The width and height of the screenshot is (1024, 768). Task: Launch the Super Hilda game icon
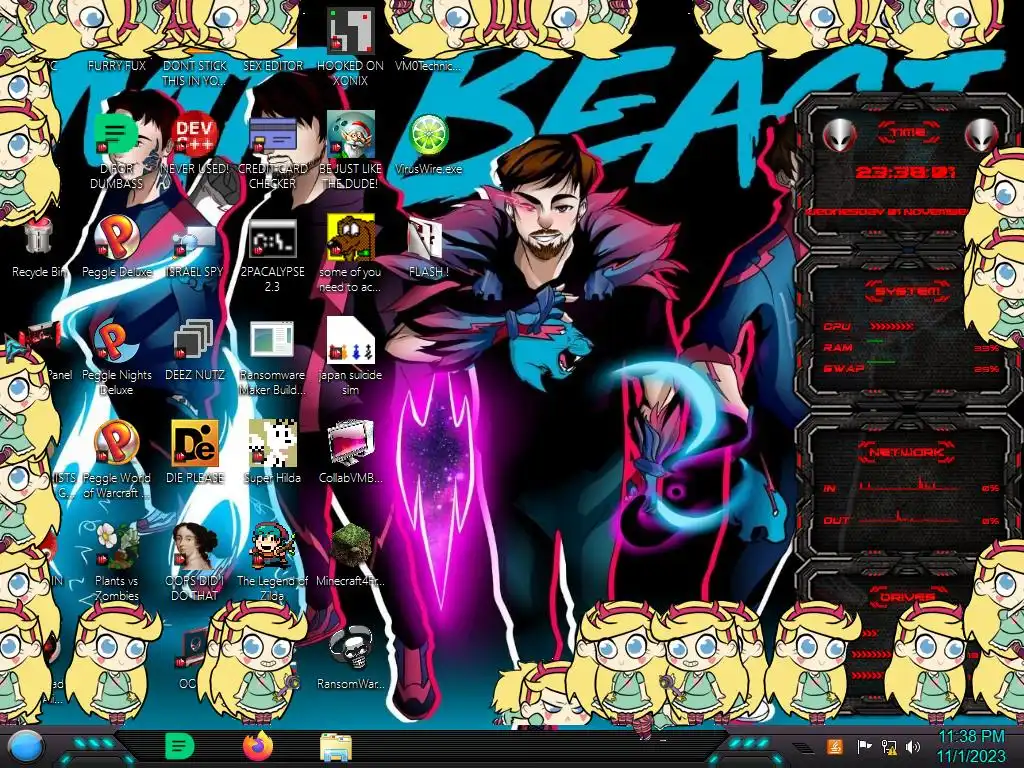point(272,443)
